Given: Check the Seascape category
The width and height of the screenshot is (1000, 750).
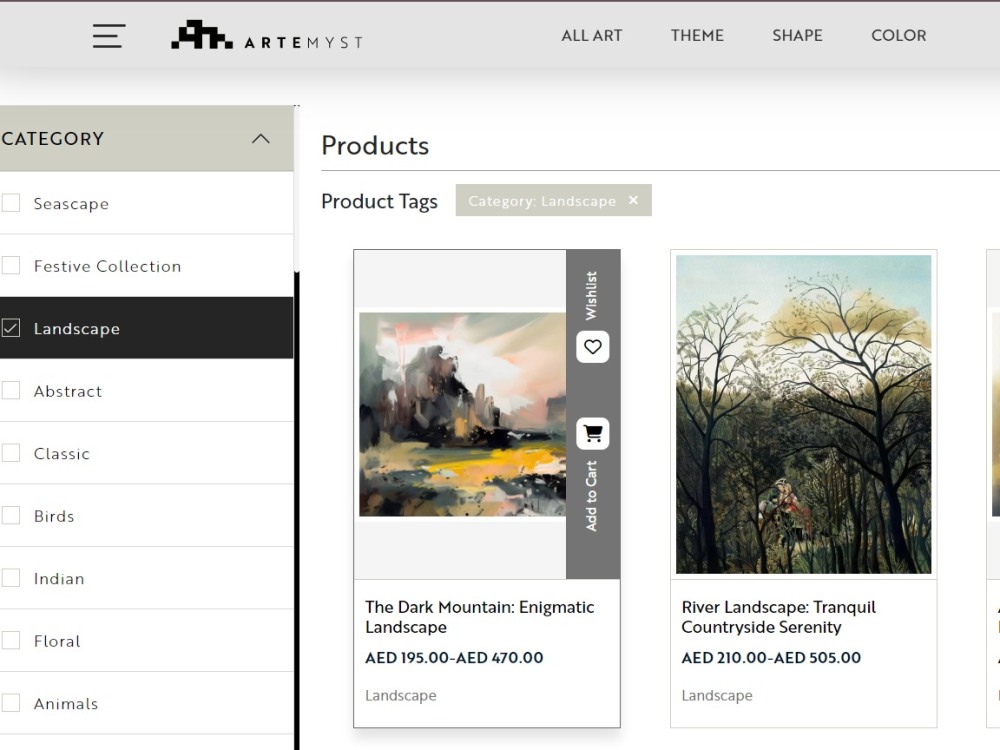Looking at the screenshot, I should [x=11, y=203].
